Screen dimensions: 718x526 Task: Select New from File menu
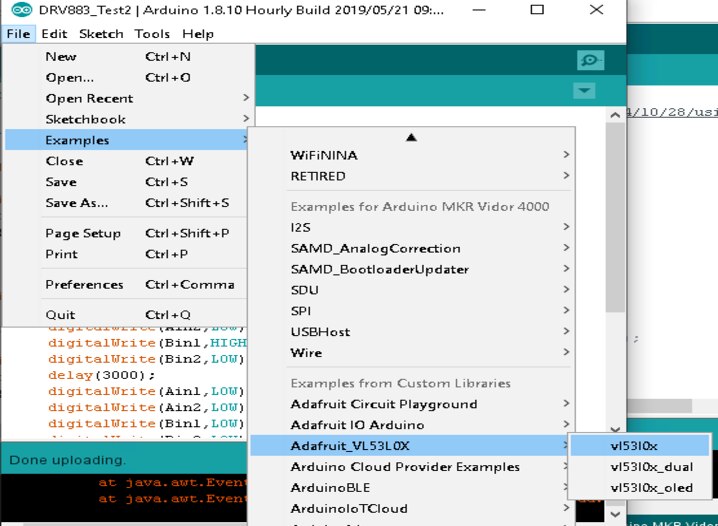point(61,57)
